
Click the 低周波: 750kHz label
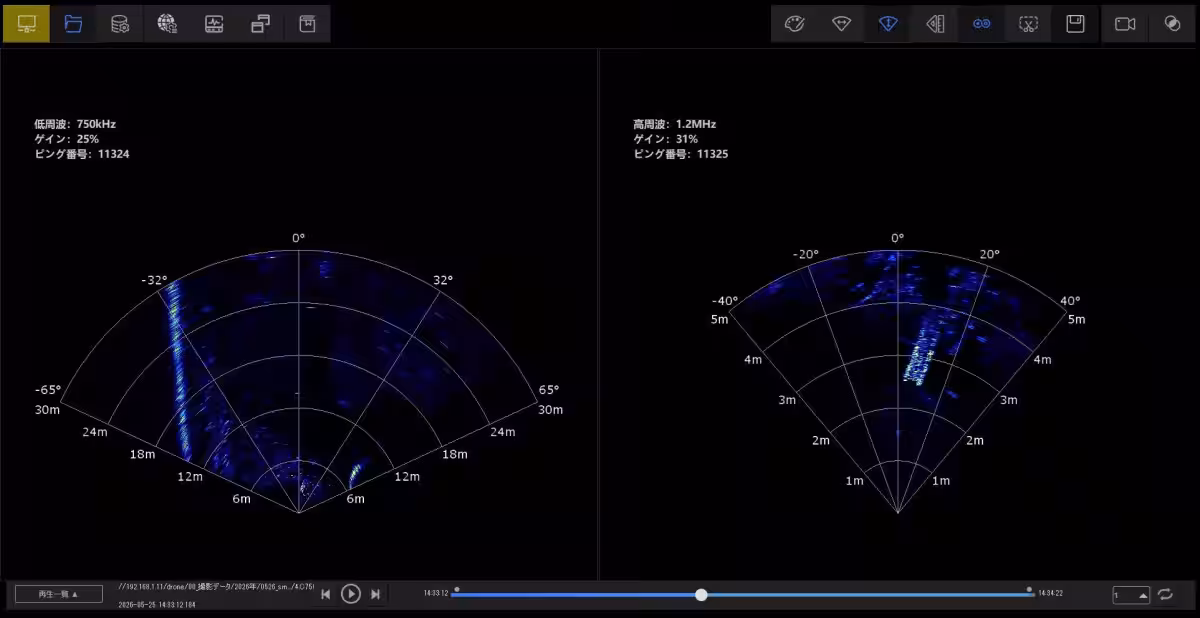[x=75, y=124]
